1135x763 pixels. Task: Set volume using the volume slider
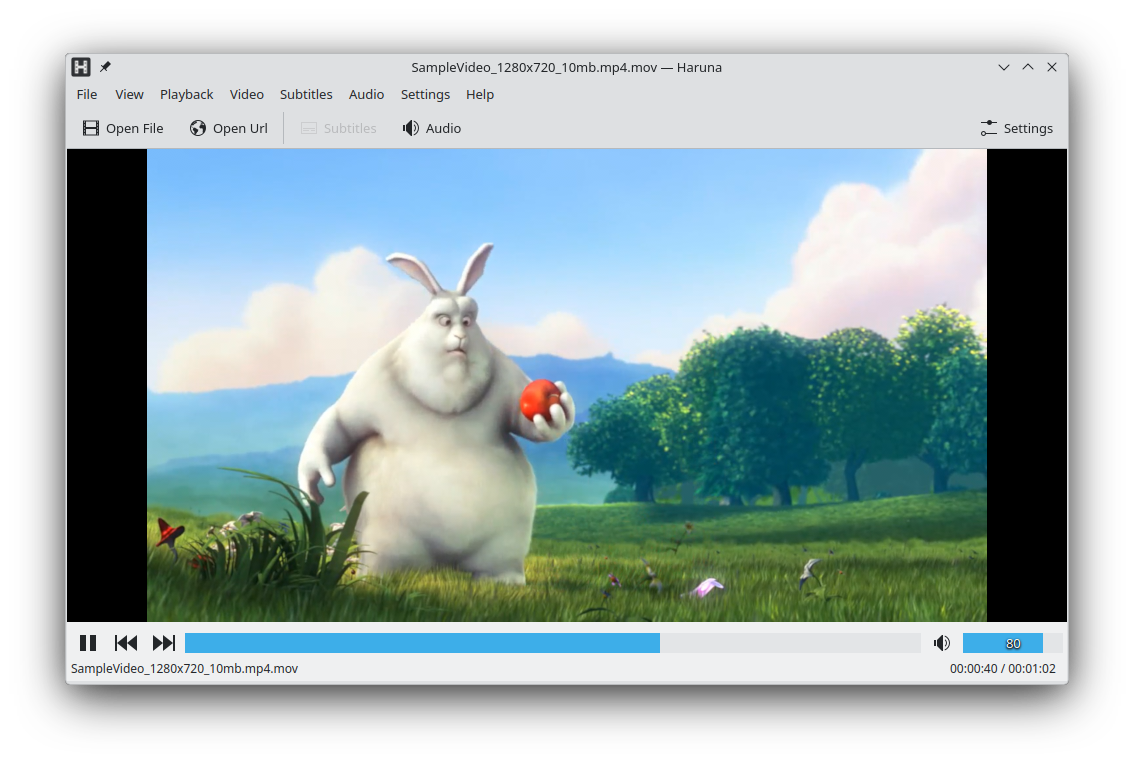pos(1002,643)
